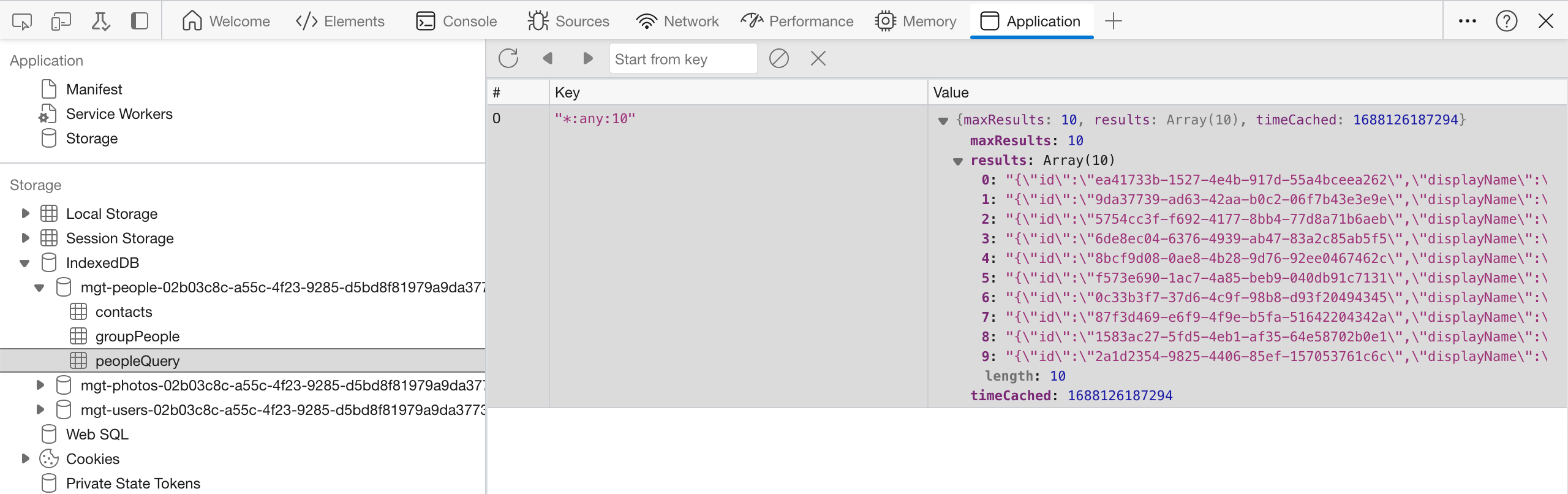Expand Cookies tree arrow
1568x494 pixels.
[25, 458]
